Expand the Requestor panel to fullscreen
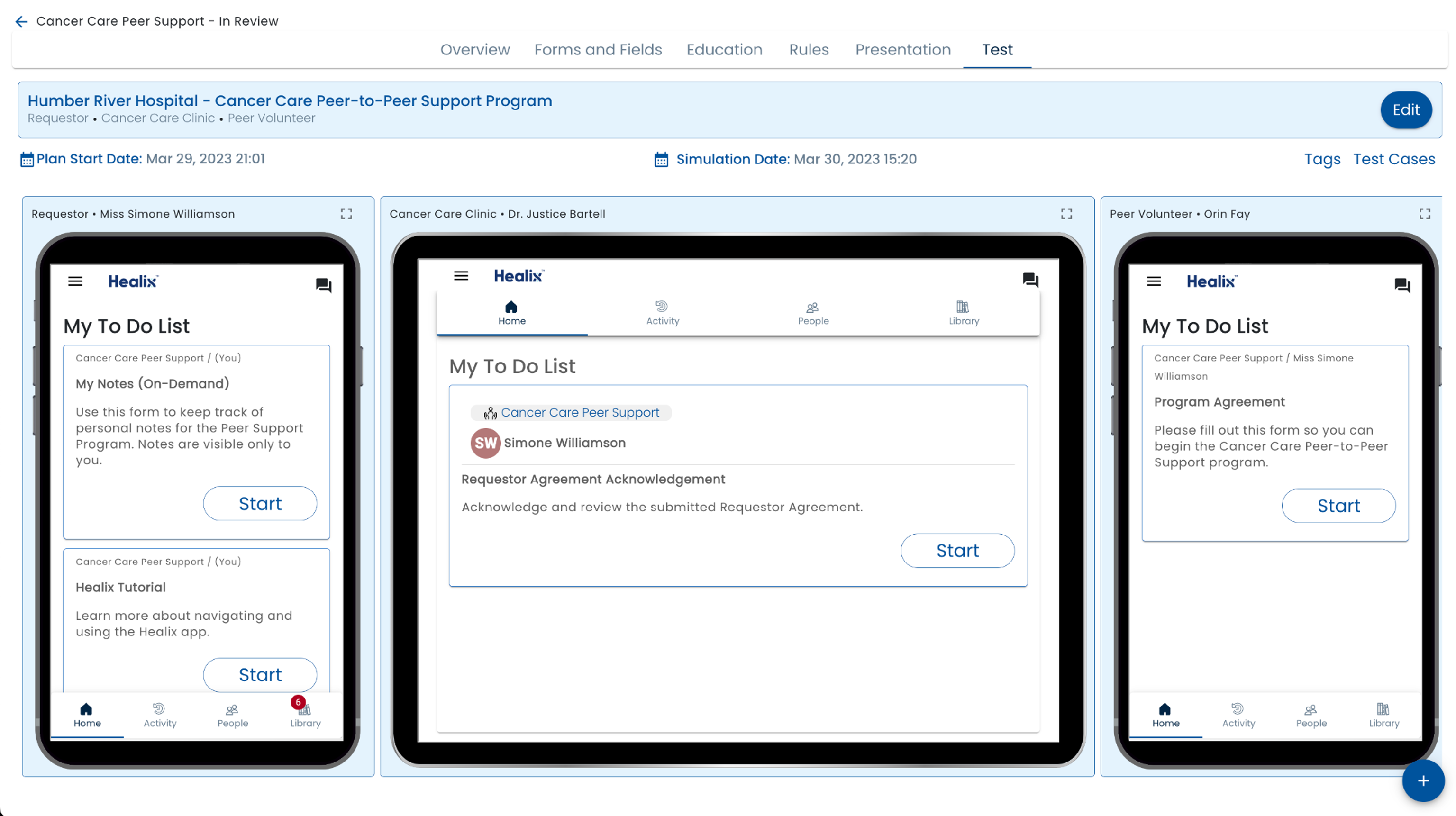The width and height of the screenshot is (1456, 816). [x=346, y=214]
